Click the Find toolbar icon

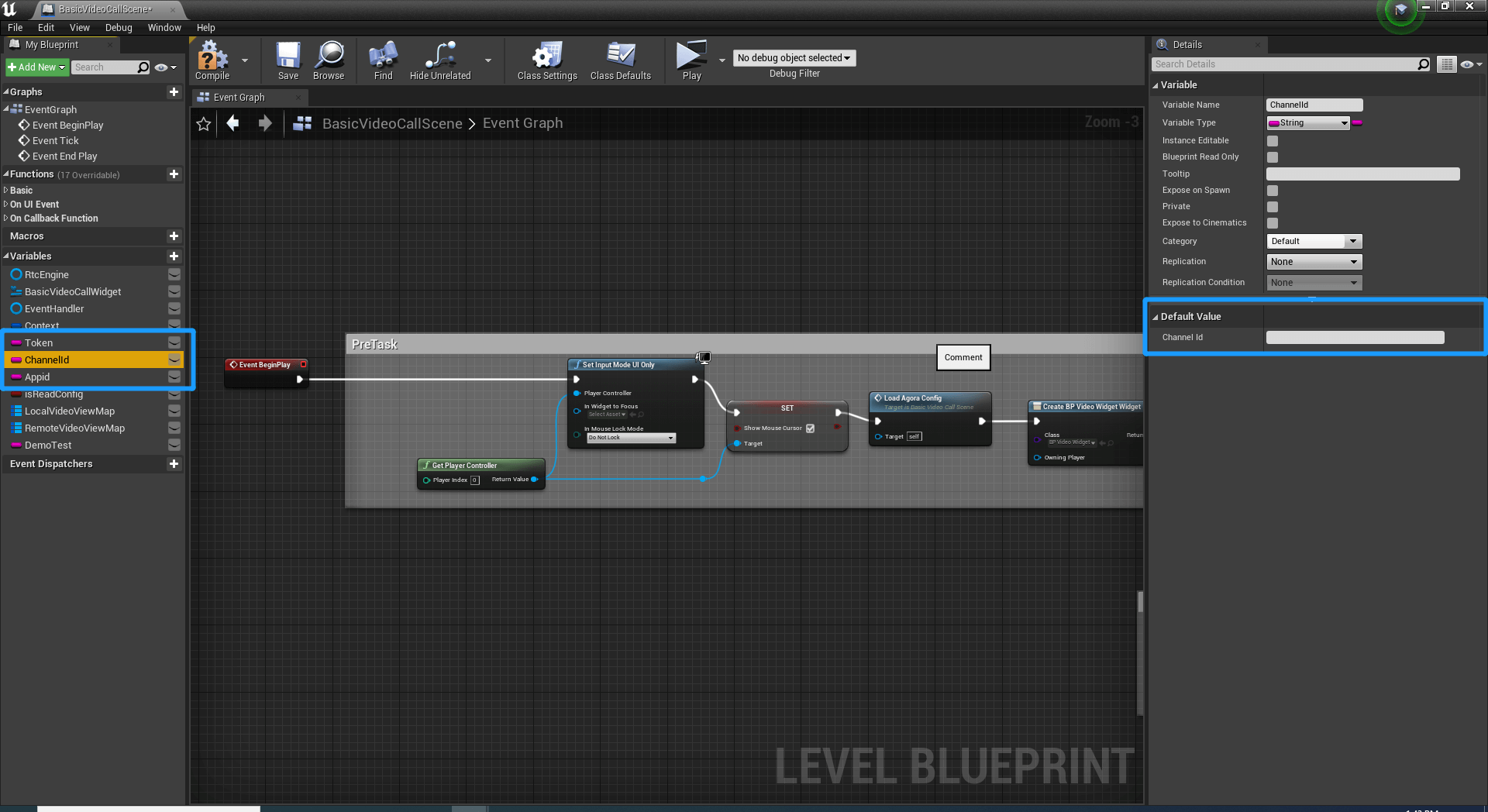pyautogui.click(x=384, y=60)
